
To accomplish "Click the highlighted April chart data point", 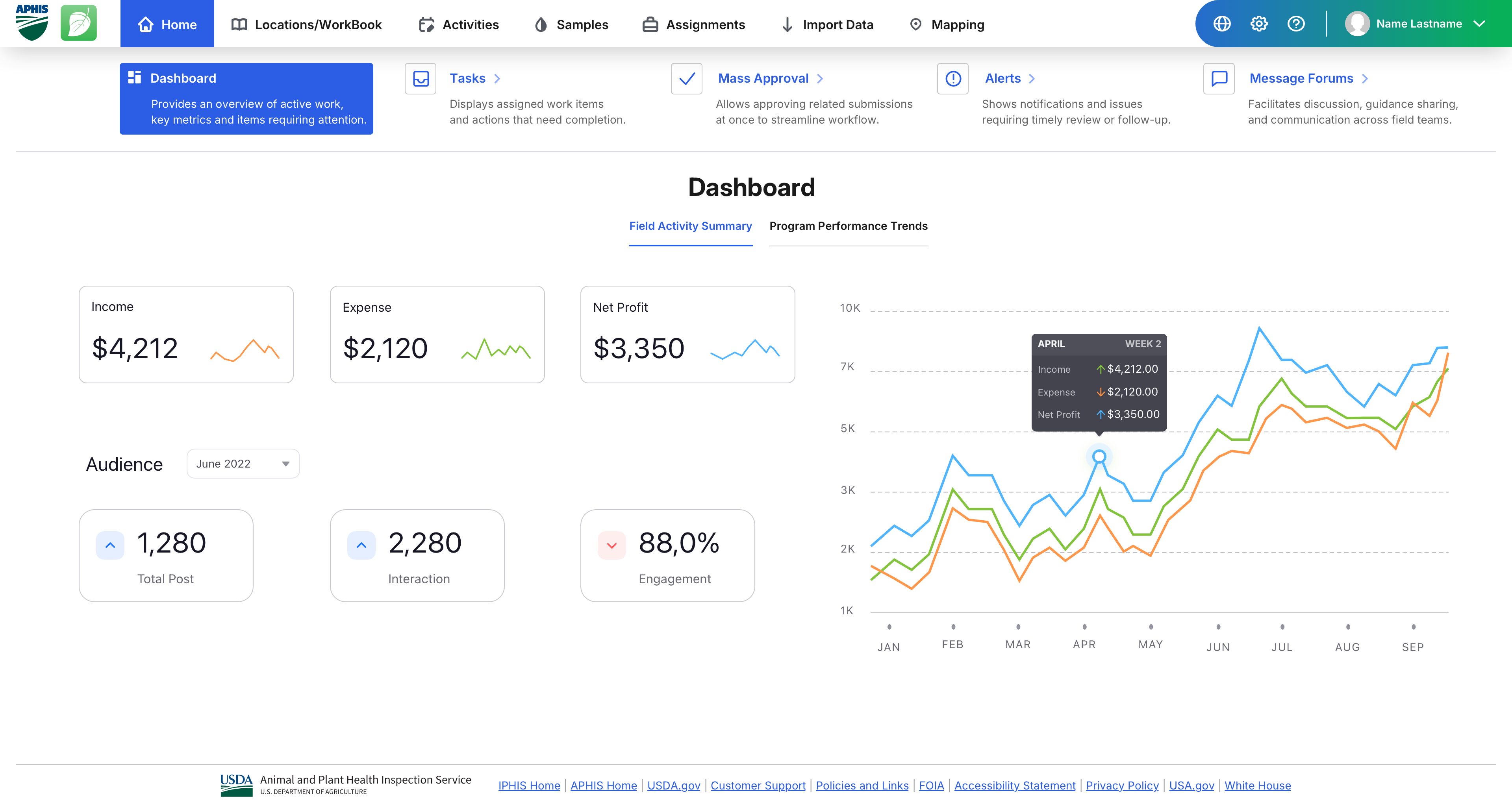I will 1099,456.
